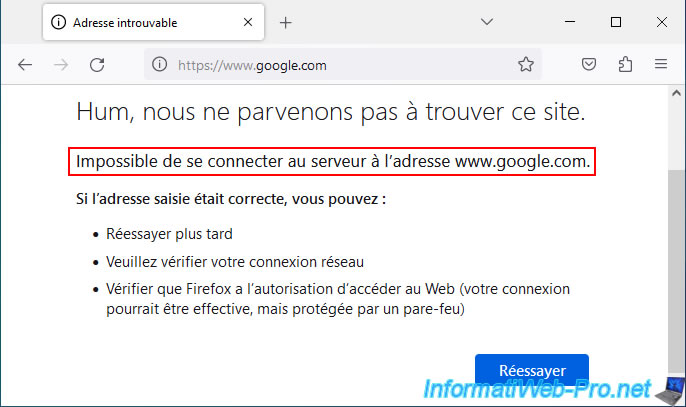
Task: Open site information icon in address bar
Action: 159,64
